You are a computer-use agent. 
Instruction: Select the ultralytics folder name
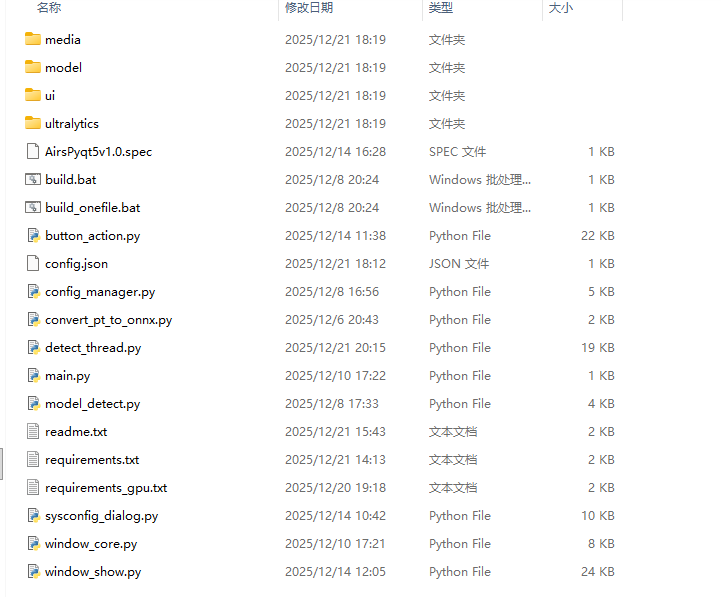click(x=72, y=124)
